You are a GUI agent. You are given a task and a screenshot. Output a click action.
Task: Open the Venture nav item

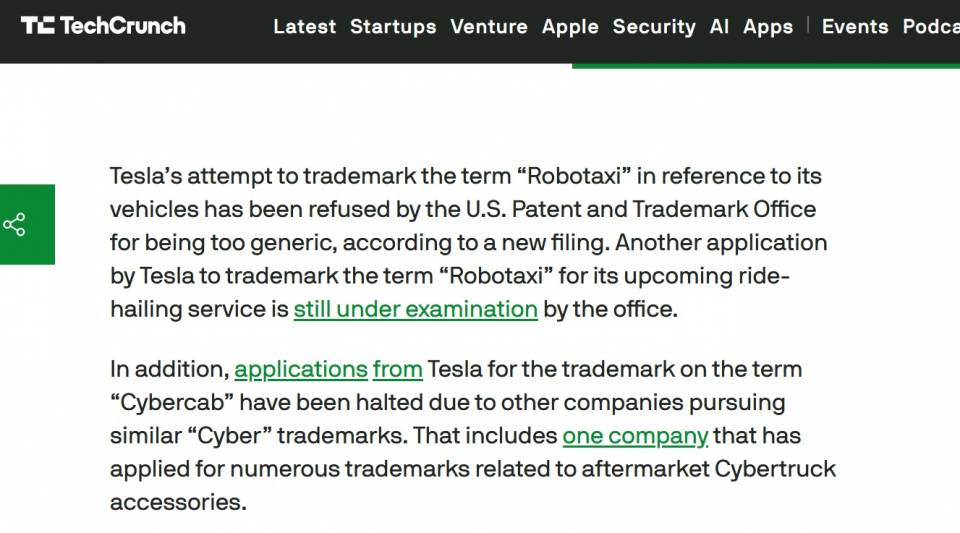[x=489, y=26]
